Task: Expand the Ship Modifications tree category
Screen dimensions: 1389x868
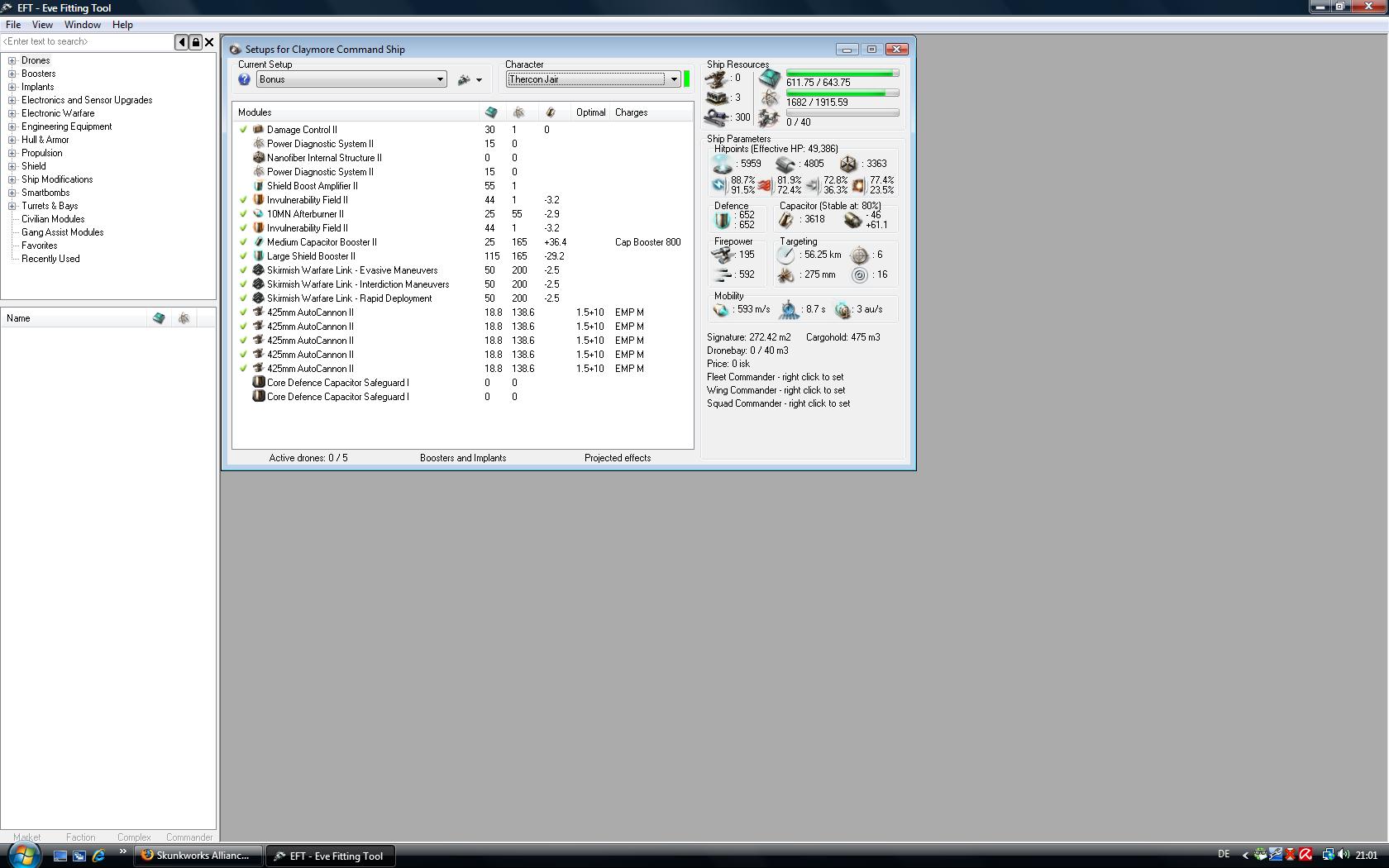Action: pos(12,179)
